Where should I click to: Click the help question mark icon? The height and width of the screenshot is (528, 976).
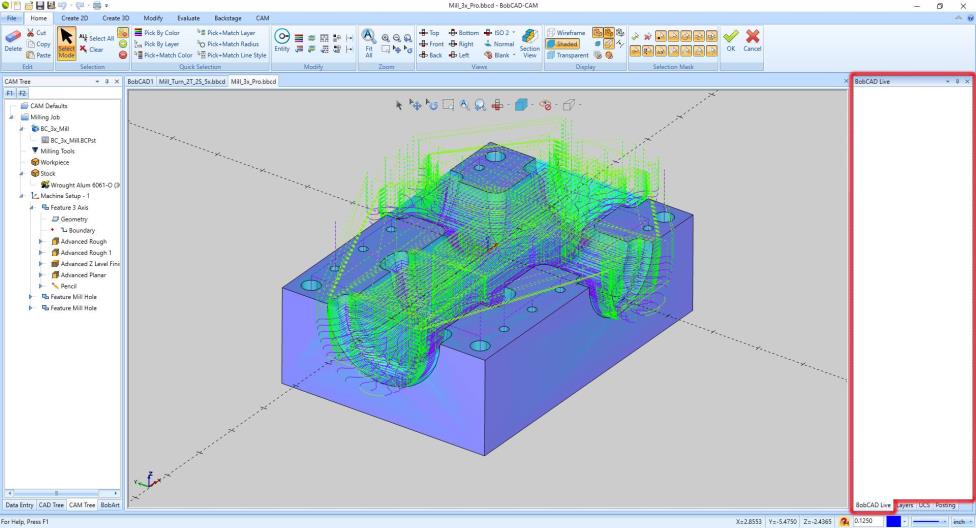[x=968, y=18]
